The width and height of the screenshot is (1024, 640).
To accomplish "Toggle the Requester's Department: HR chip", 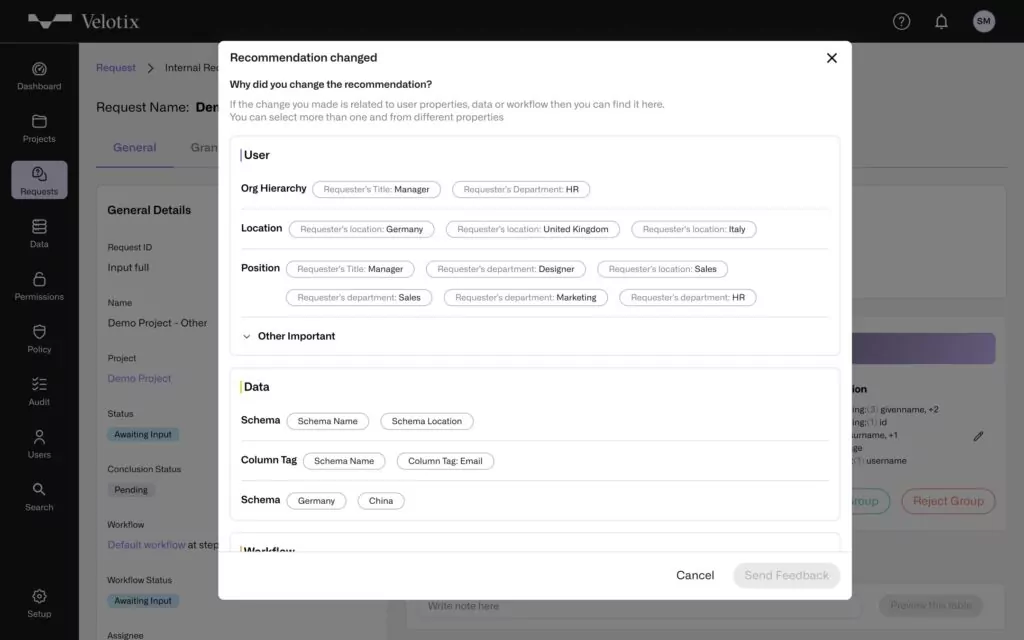I will (x=520, y=189).
